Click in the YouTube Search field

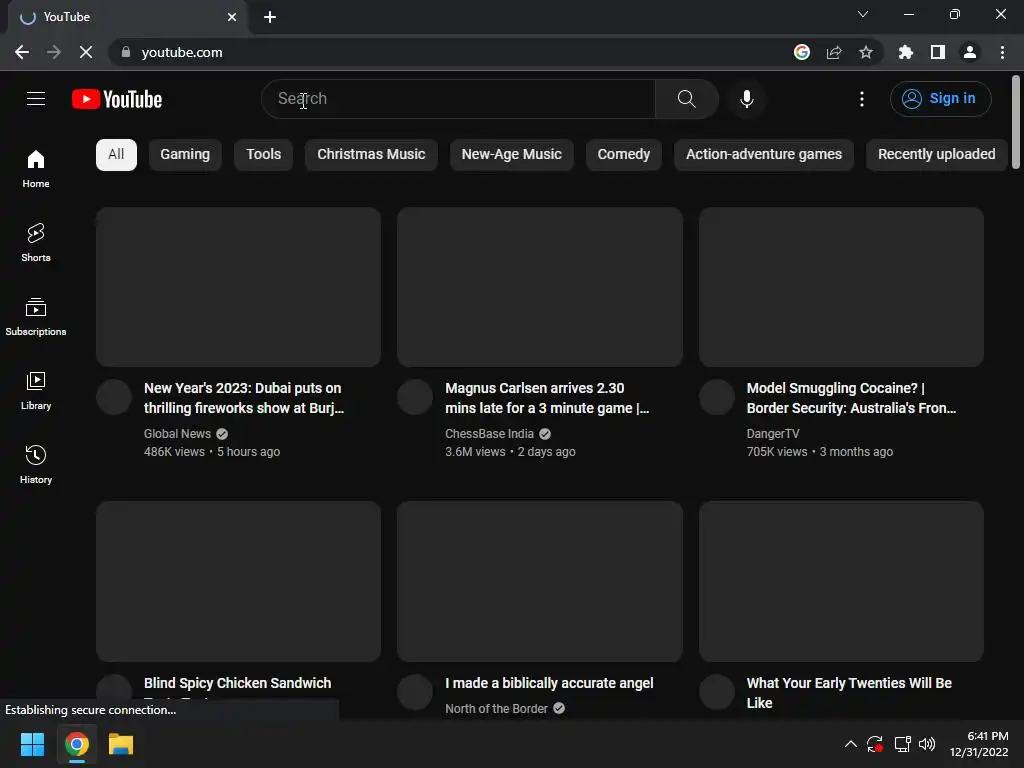point(458,99)
